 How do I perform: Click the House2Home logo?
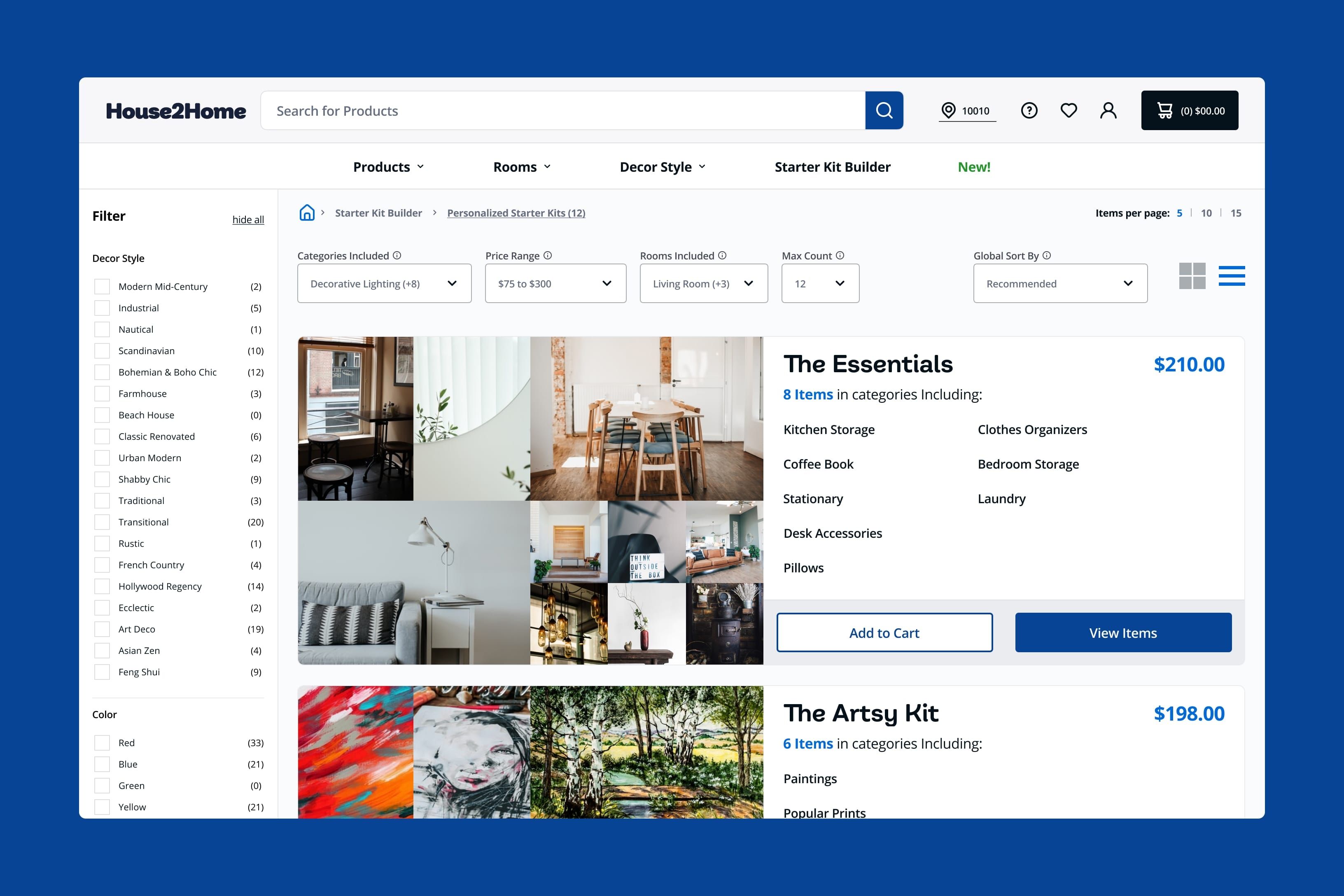175,111
